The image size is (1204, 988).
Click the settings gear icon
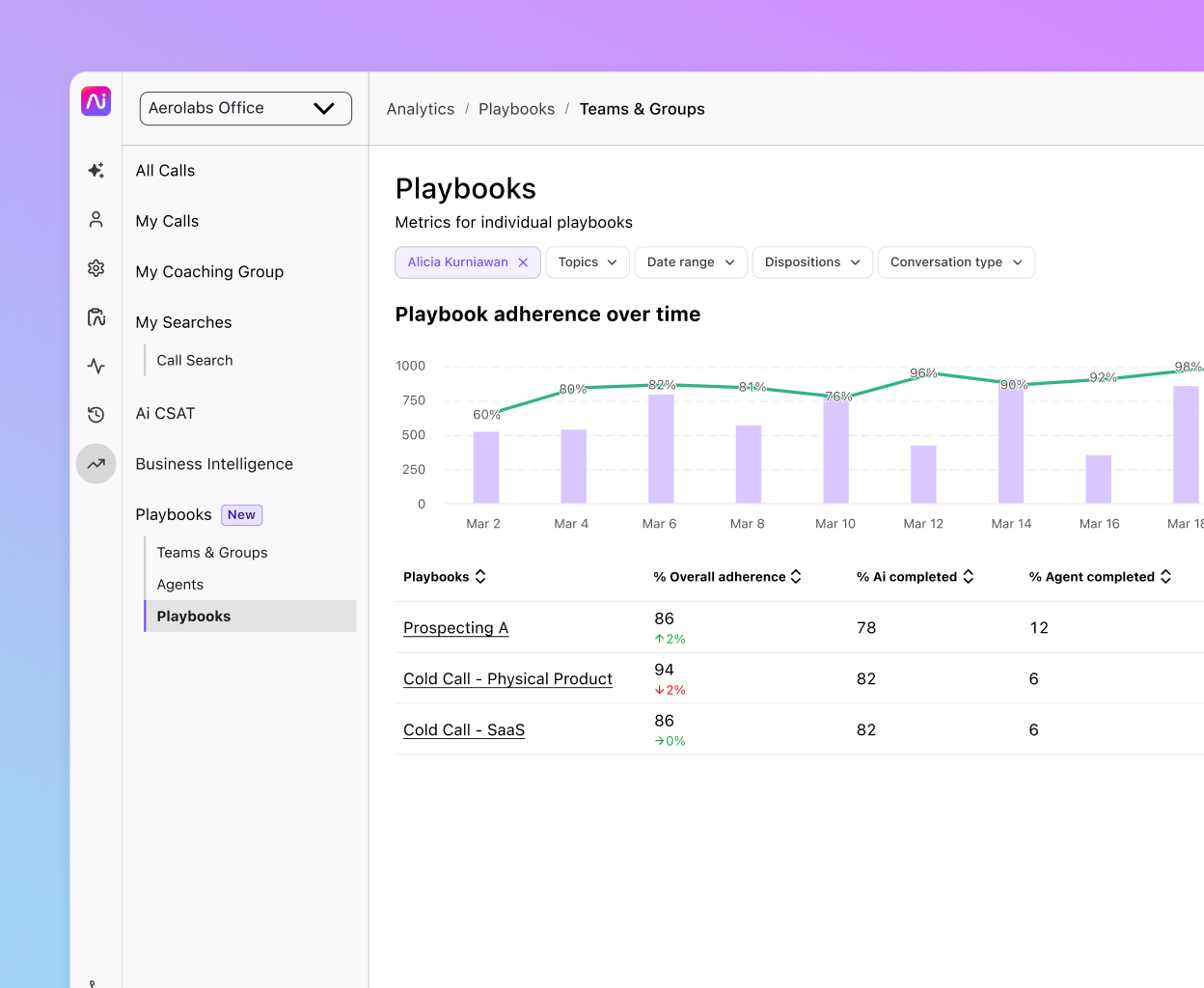(96, 268)
